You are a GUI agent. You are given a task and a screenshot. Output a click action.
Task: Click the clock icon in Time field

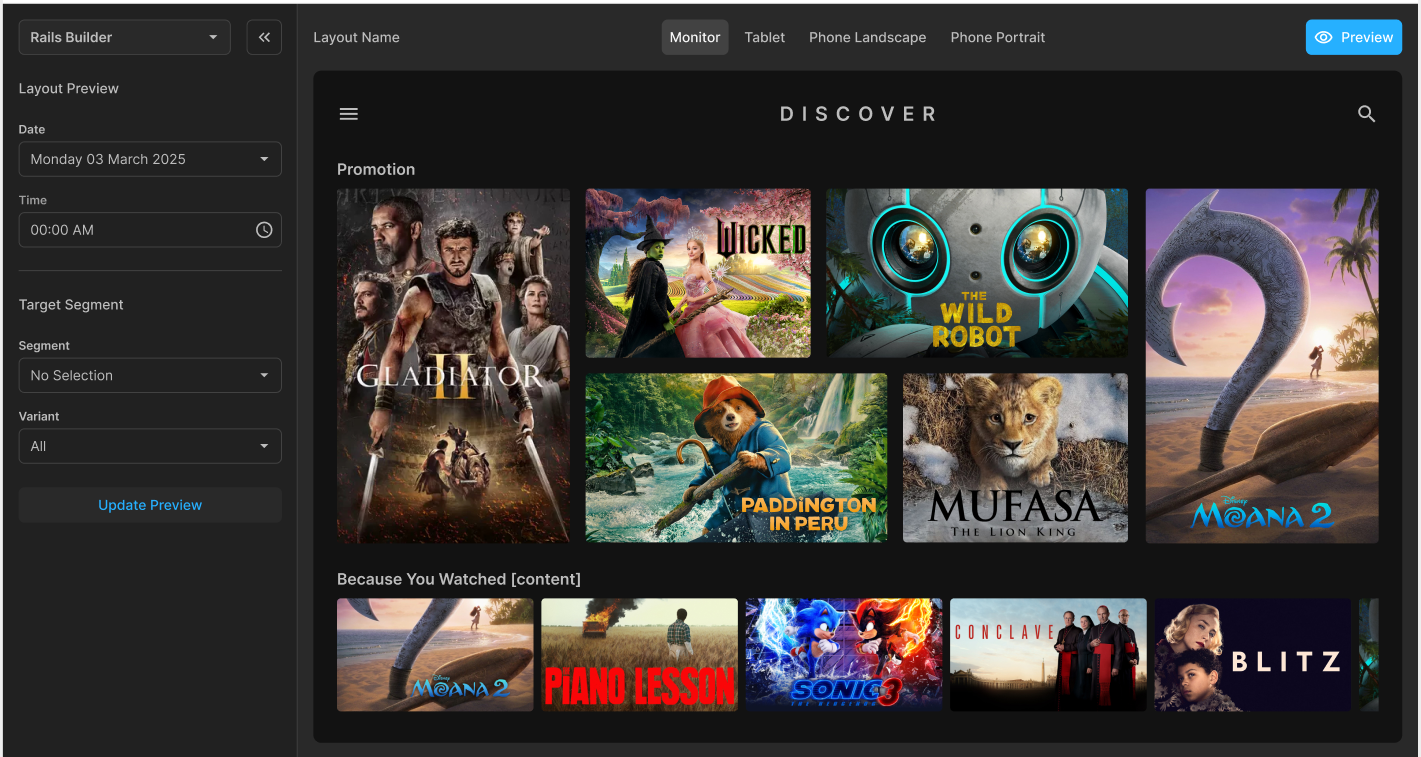(x=264, y=230)
